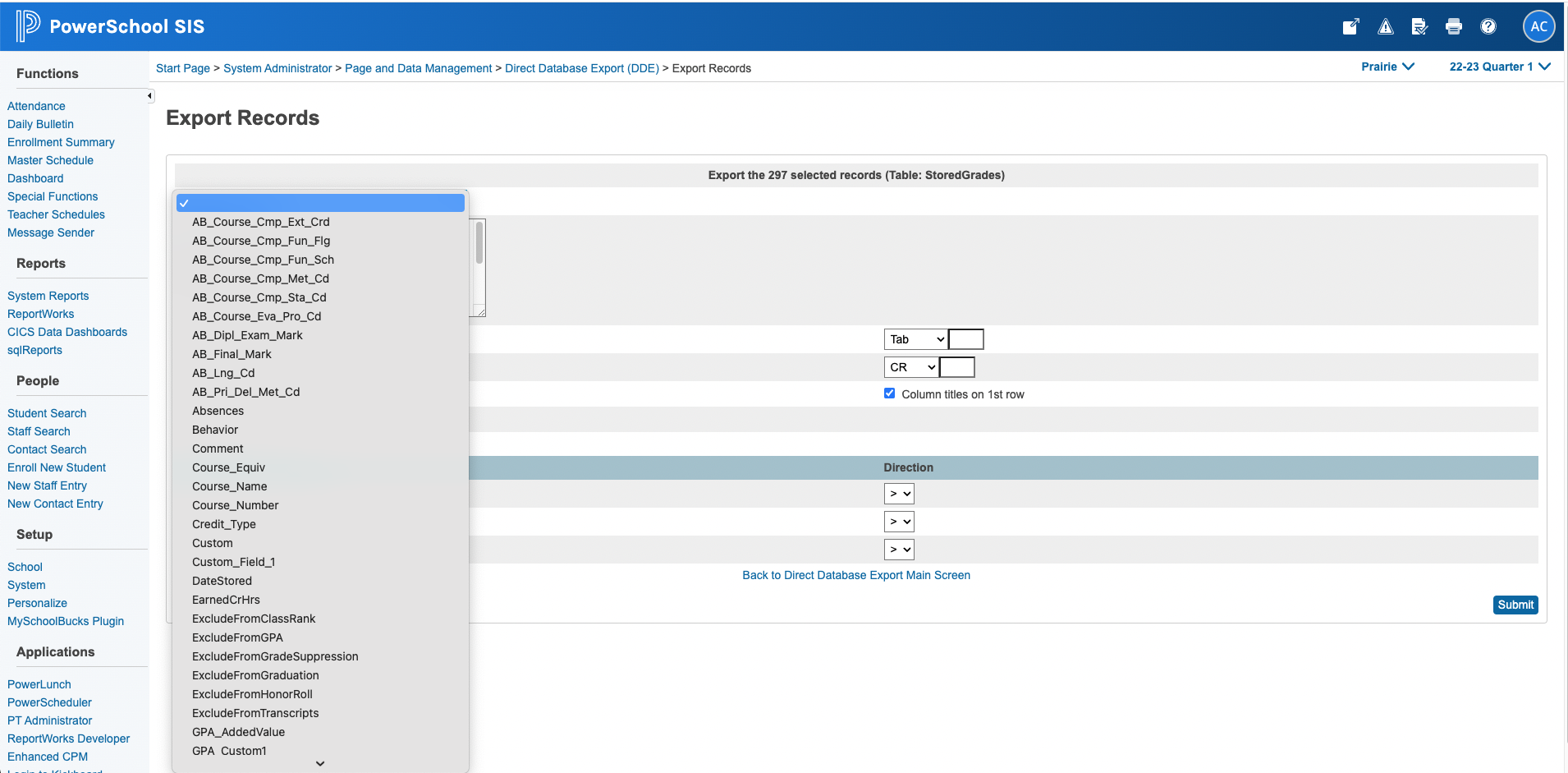
Task: Open Daily Bulletin link
Action: (x=40, y=124)
